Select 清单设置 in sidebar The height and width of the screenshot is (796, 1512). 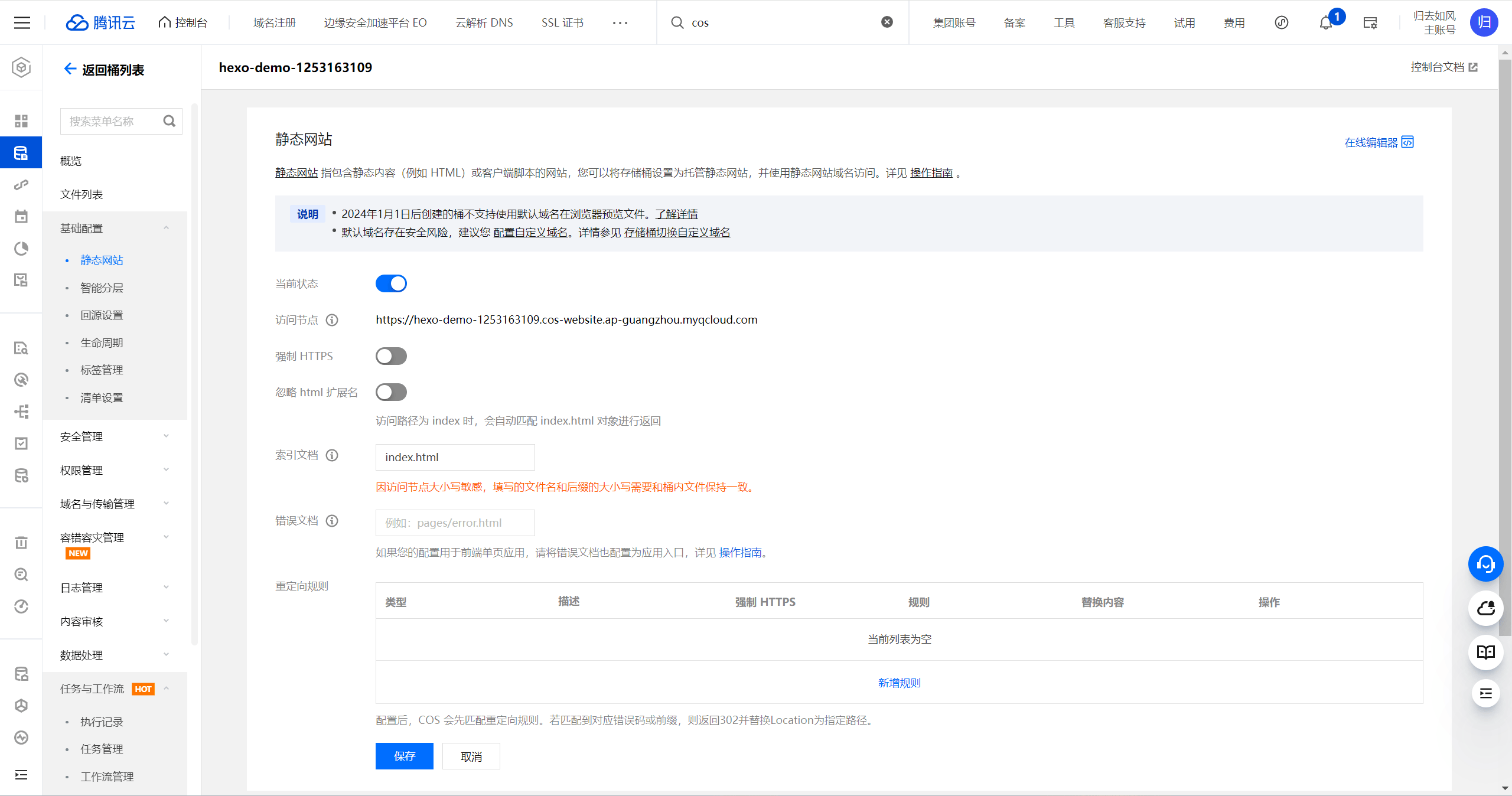pos(102,397)
